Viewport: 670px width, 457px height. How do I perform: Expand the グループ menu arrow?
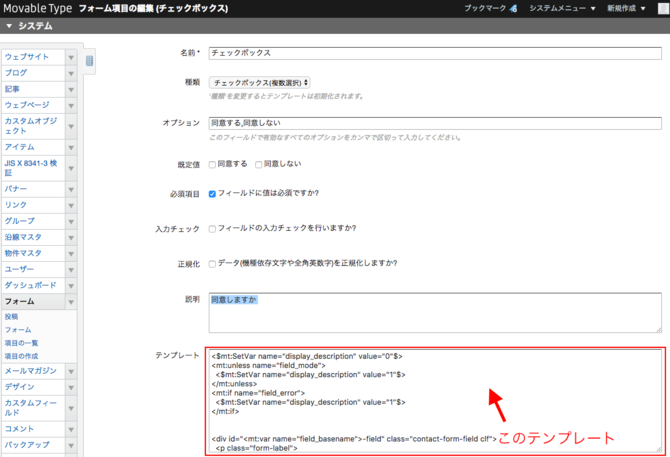point(71,222)
